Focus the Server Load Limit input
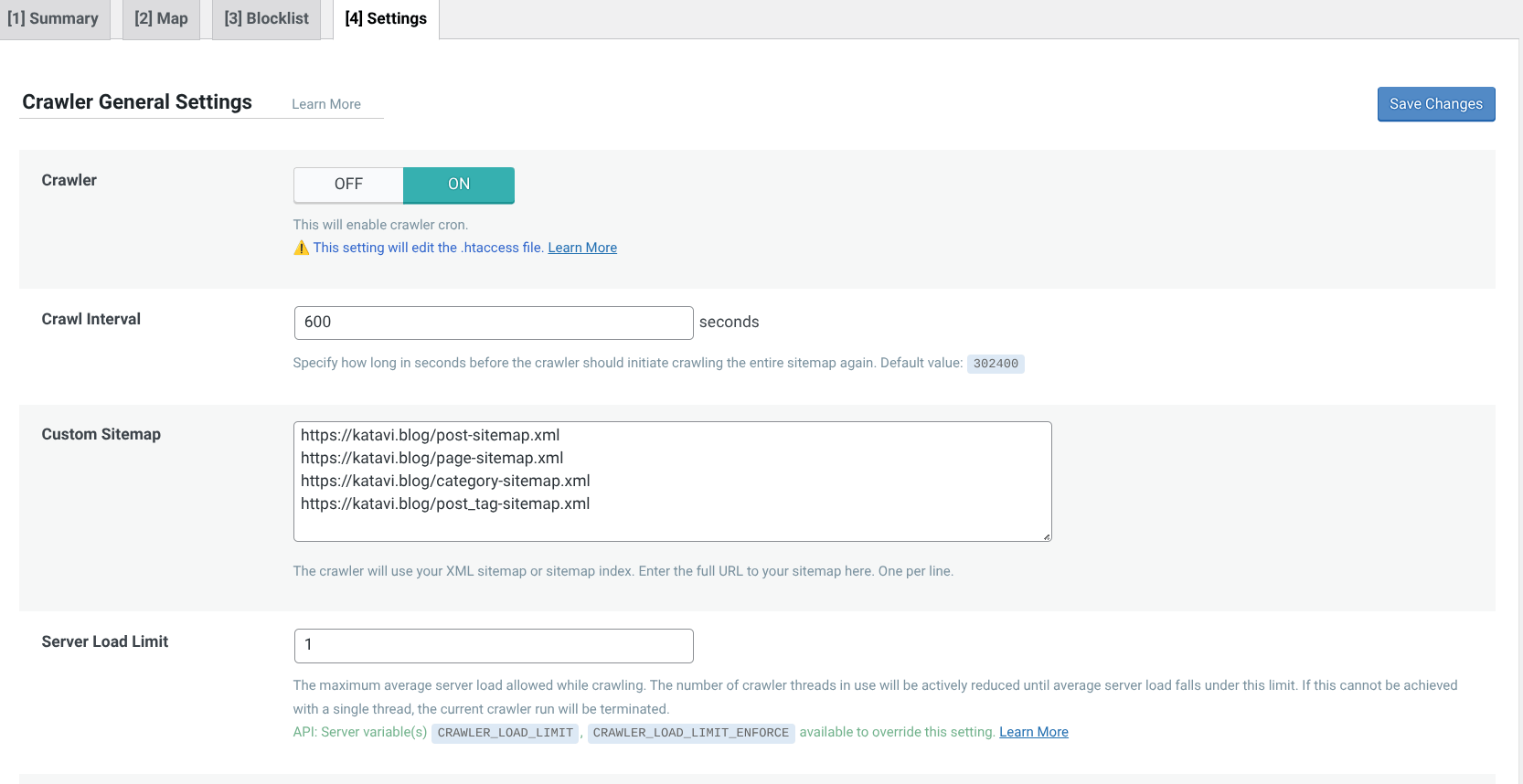This screenshot has width=1523, height=784. pyautogui.click(x=493, y=645)
